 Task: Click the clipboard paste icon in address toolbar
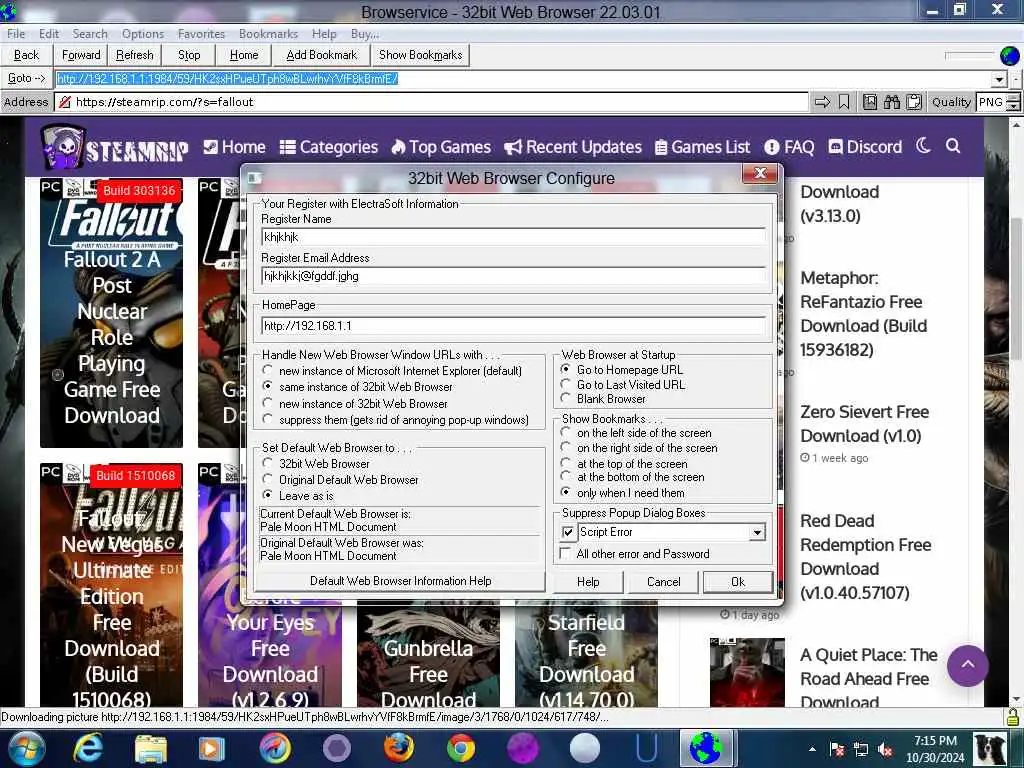(x=914, y=102)
